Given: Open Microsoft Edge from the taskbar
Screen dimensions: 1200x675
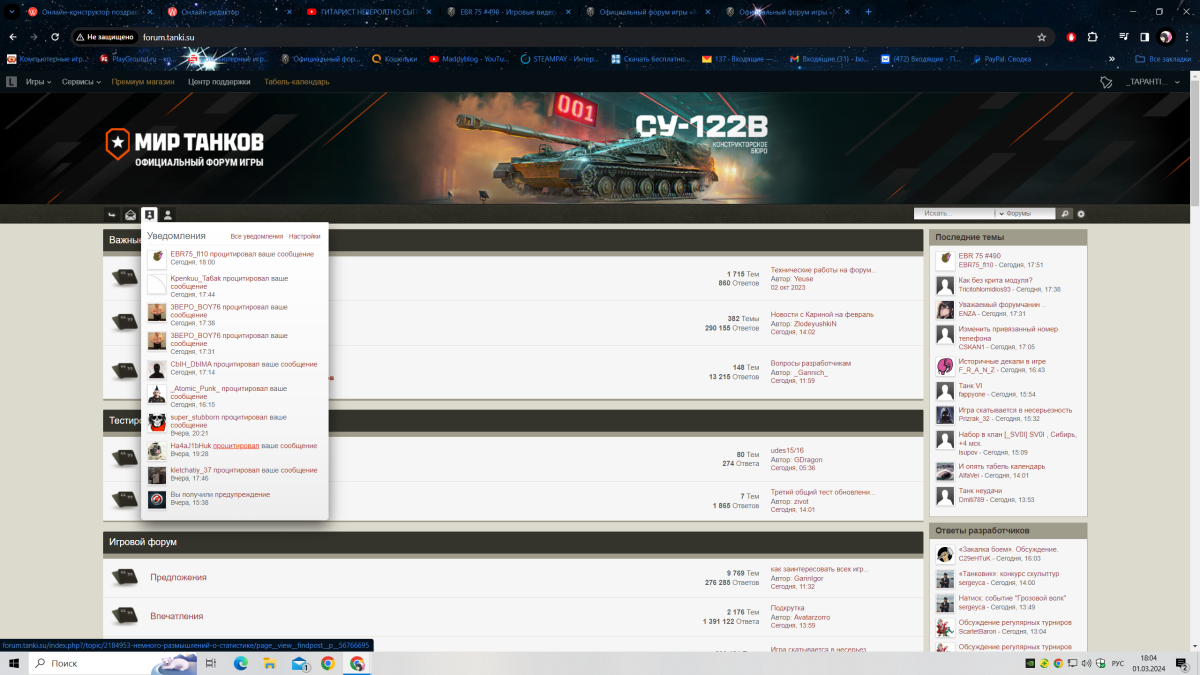Looking at the screenshot, I should pos(241,663).
